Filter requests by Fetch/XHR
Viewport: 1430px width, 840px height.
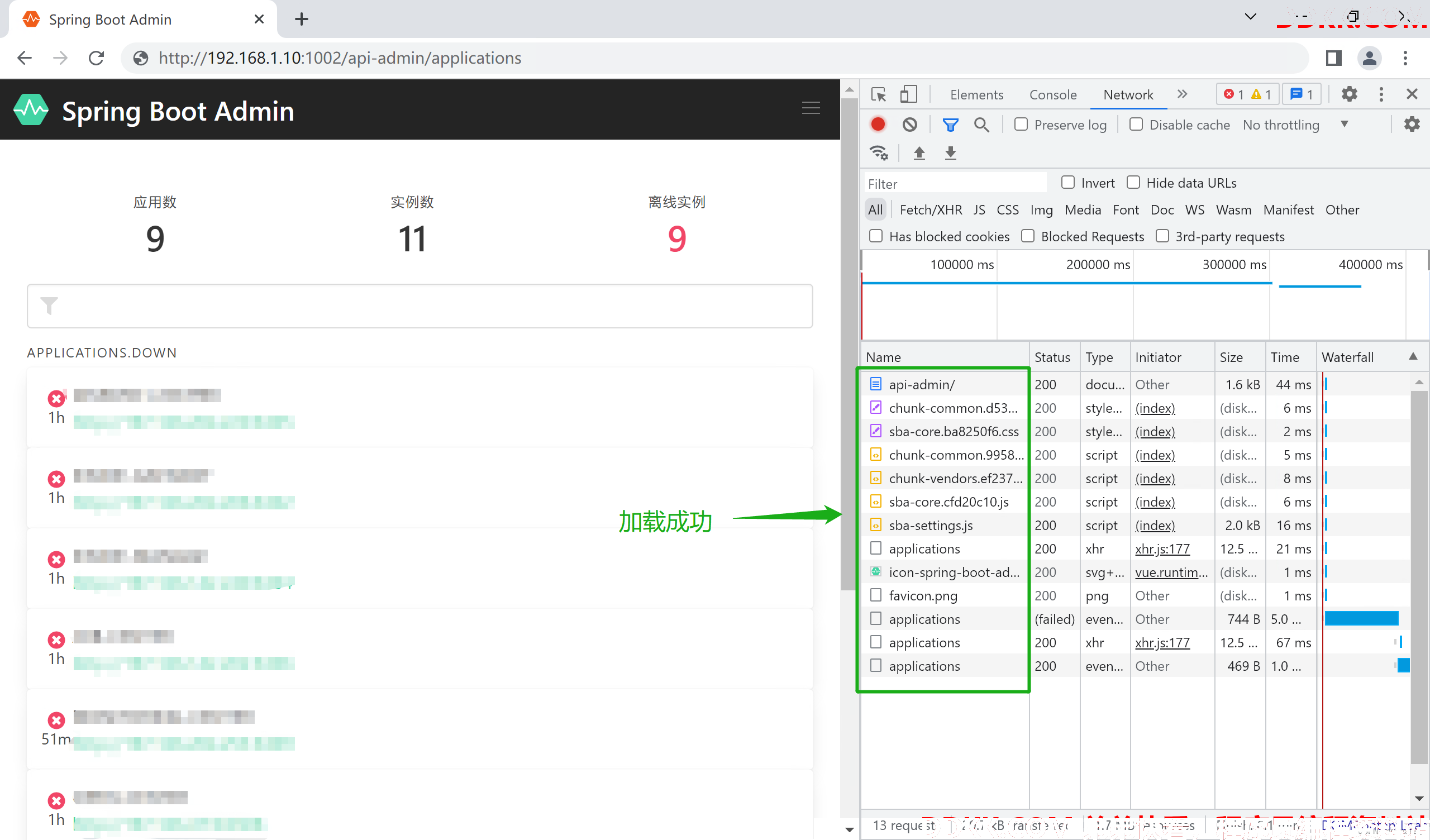tap(930, 210)
